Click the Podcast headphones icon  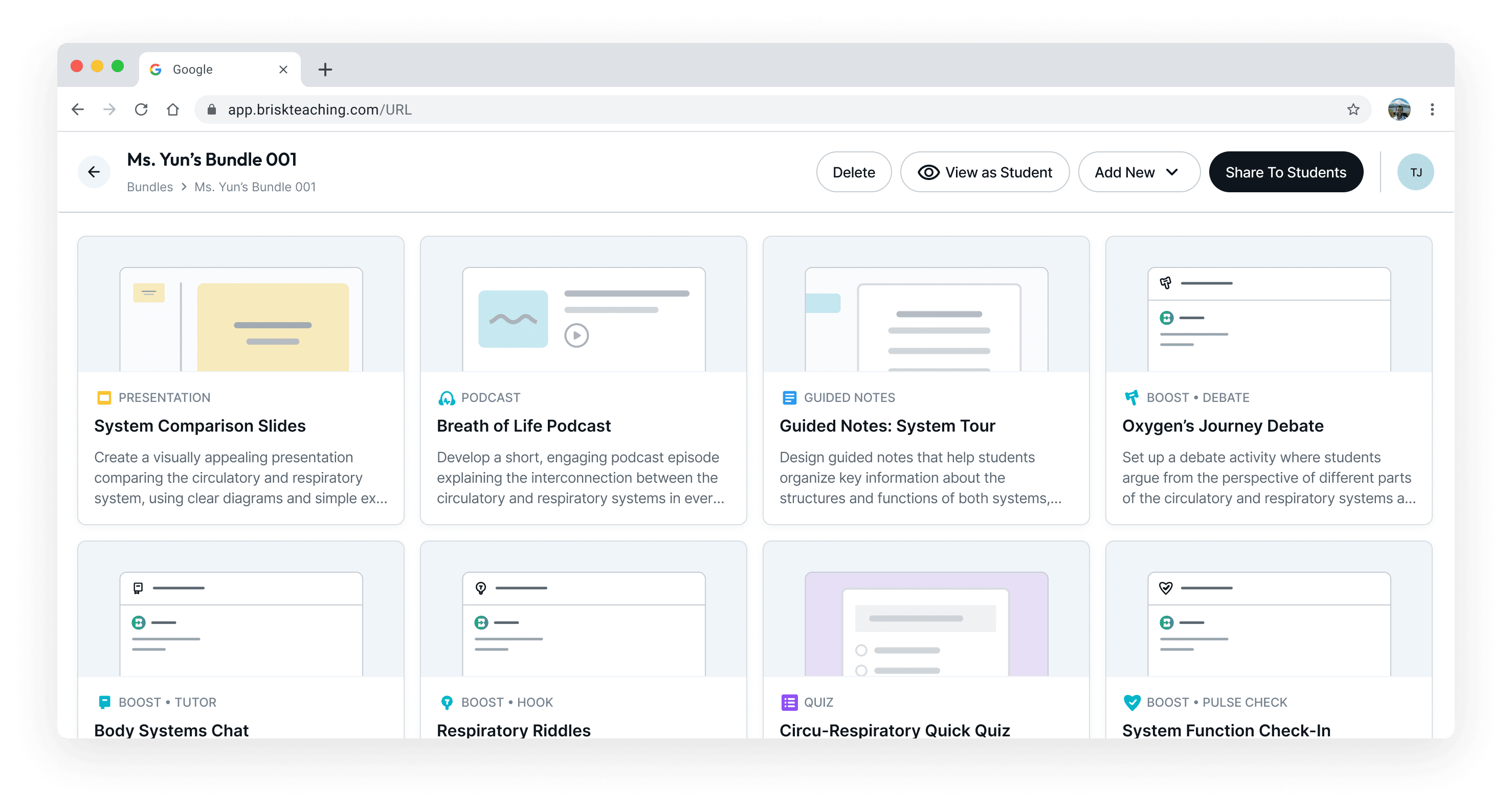[446, 398]
